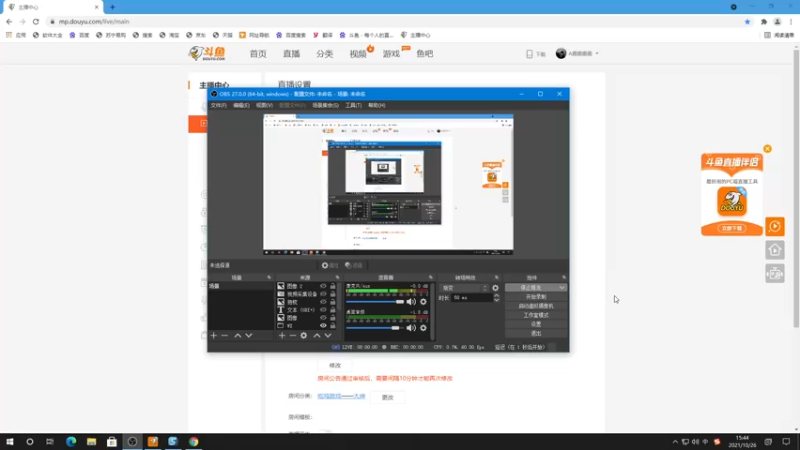Viewport: 800px width, 450px height.
Task: Move scene down in Scenes panel
Action: [x=249, y=335]
